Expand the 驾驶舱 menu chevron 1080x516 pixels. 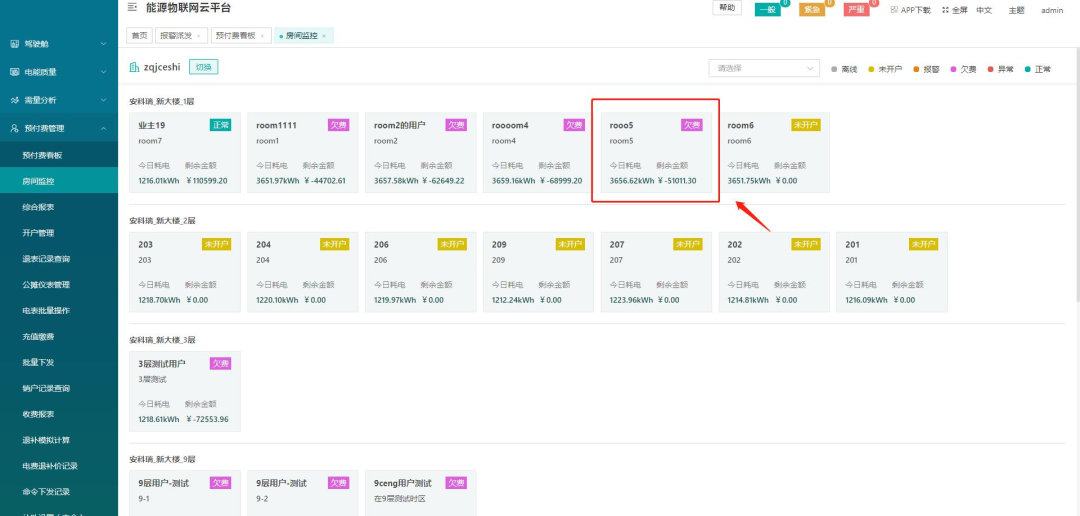click(x=103, y=43)
